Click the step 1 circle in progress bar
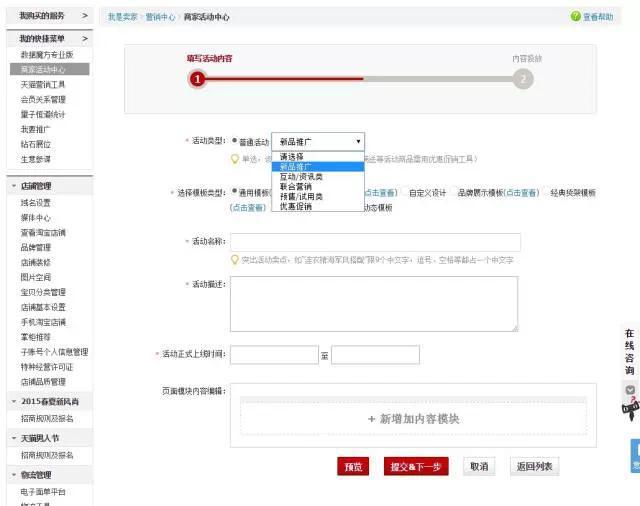640x506 pixels. click(x=198, y=79)
